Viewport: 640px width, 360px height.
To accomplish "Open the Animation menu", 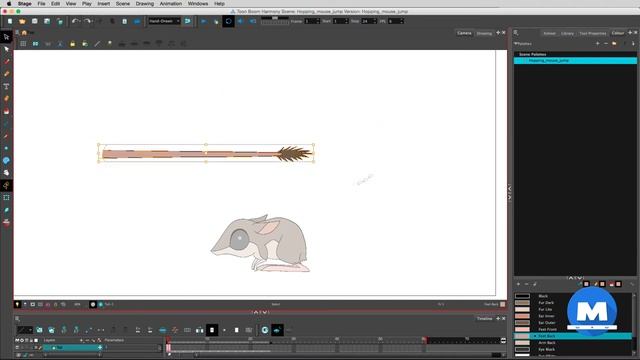I will point(171,4).
